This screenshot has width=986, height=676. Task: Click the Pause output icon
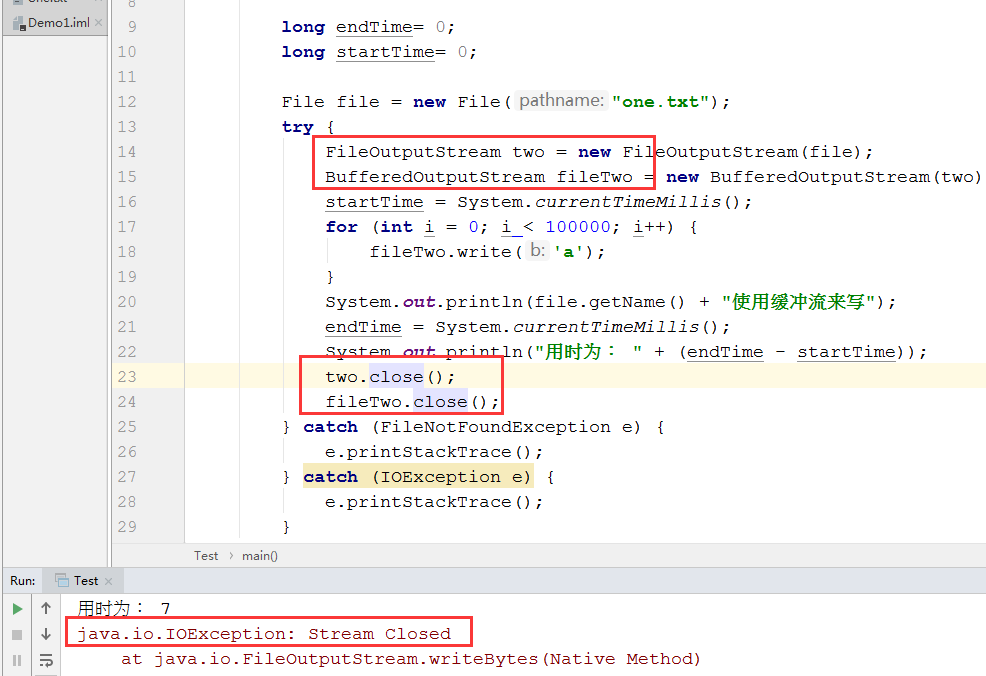(18, 660)
